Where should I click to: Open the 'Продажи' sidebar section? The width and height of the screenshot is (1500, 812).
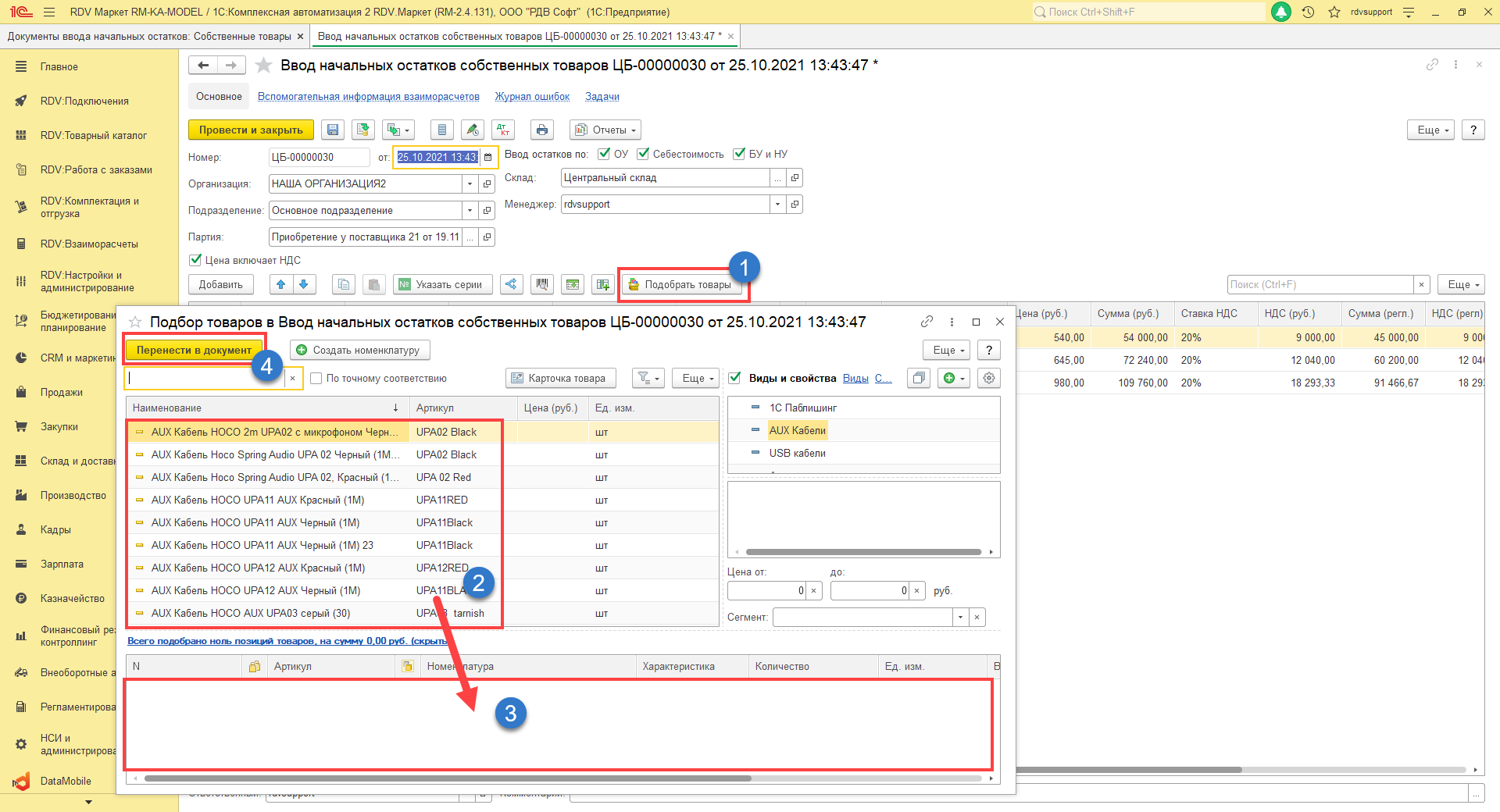pyautogui.click(x=61, y=392)
